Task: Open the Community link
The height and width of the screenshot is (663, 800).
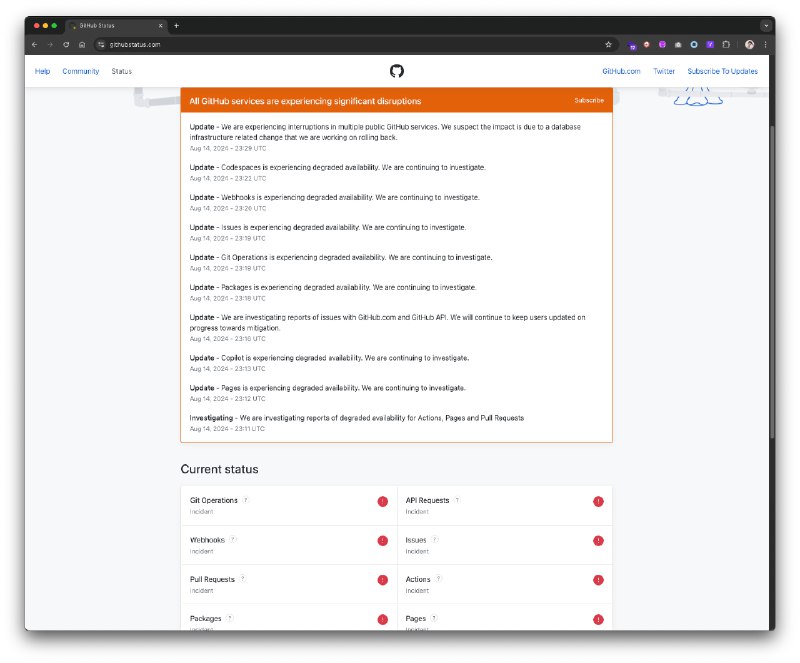Action: [81, 71]
